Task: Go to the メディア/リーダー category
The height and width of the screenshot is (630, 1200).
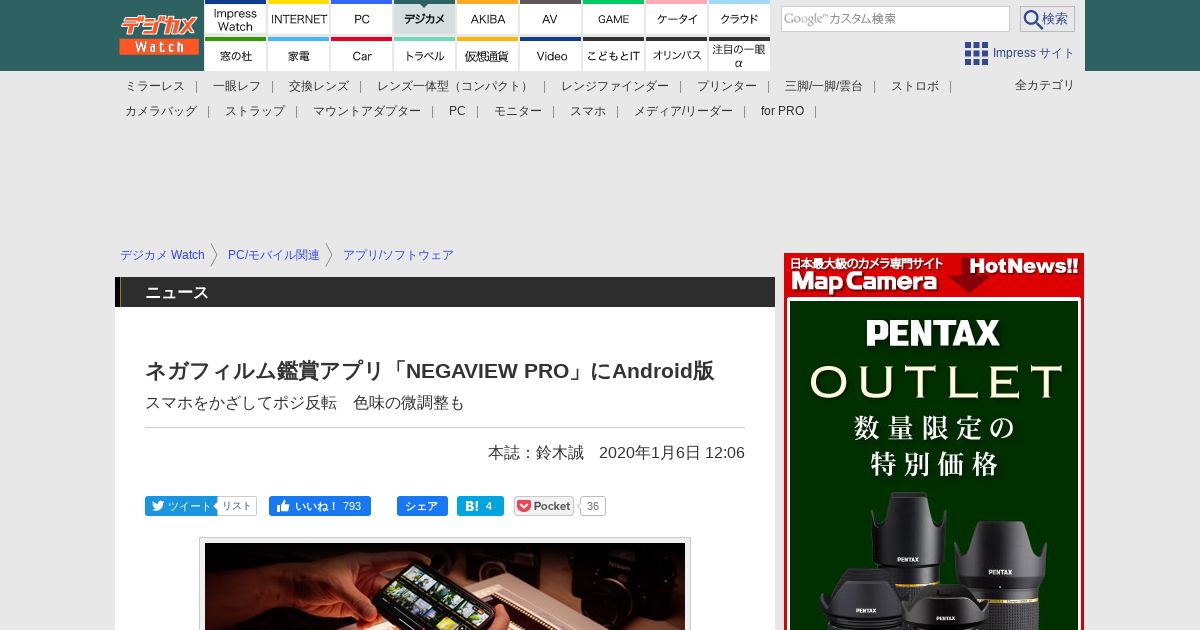Action: 683,111
